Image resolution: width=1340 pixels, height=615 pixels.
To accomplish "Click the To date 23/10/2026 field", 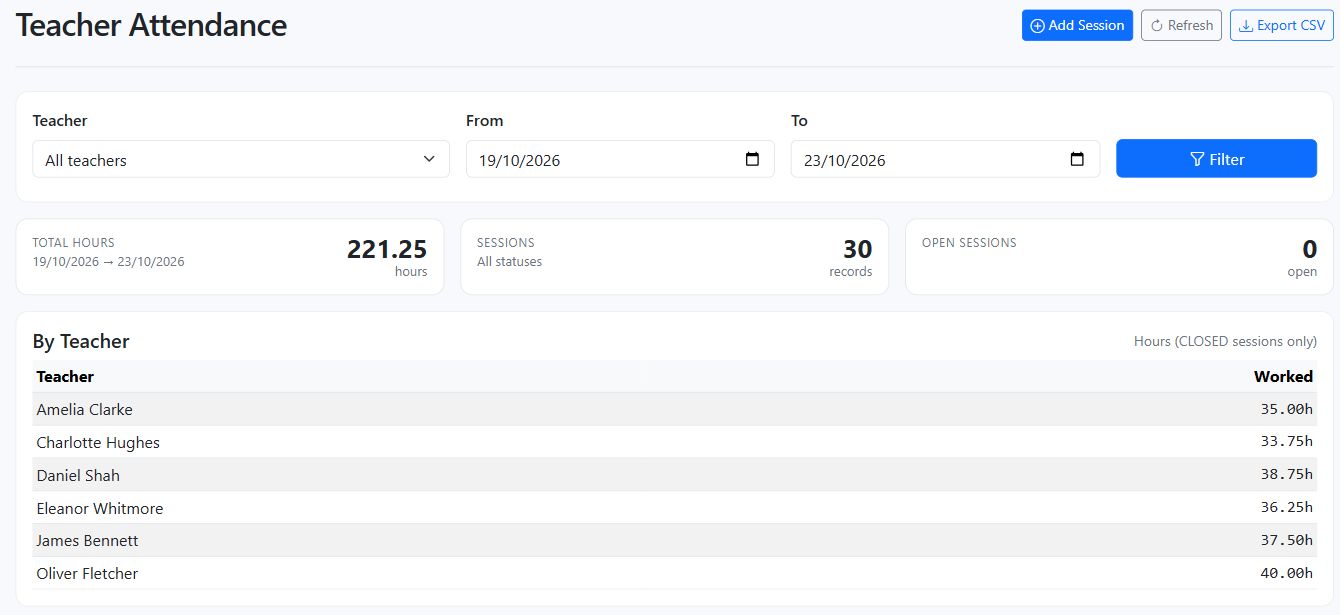I will [945, 159].
